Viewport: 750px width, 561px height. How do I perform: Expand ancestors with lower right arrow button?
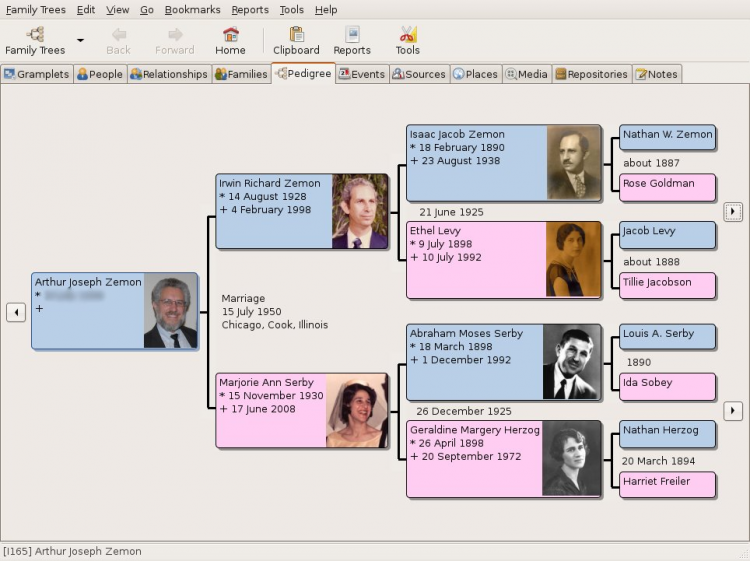tap(733, 411)
